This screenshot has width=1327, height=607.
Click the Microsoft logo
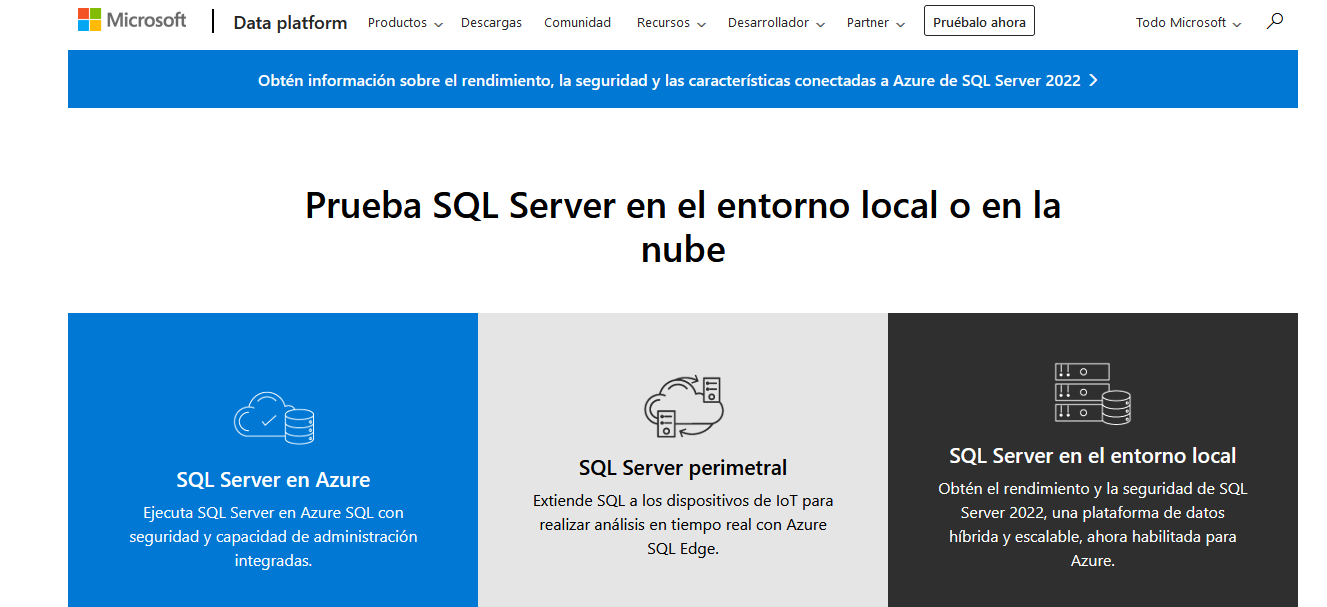pyautogui.click(x=132, y=20)
